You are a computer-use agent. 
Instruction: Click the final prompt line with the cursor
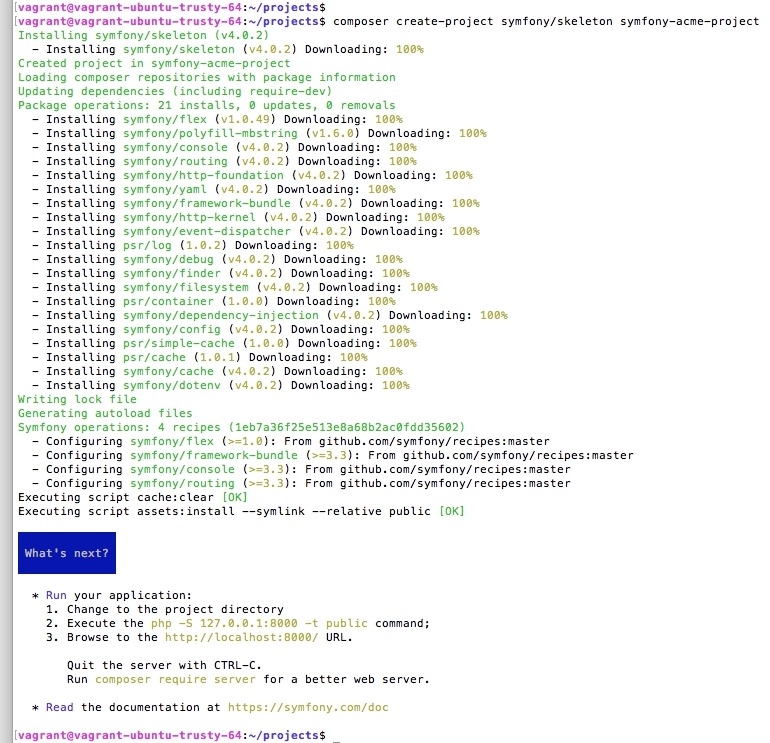177,735
